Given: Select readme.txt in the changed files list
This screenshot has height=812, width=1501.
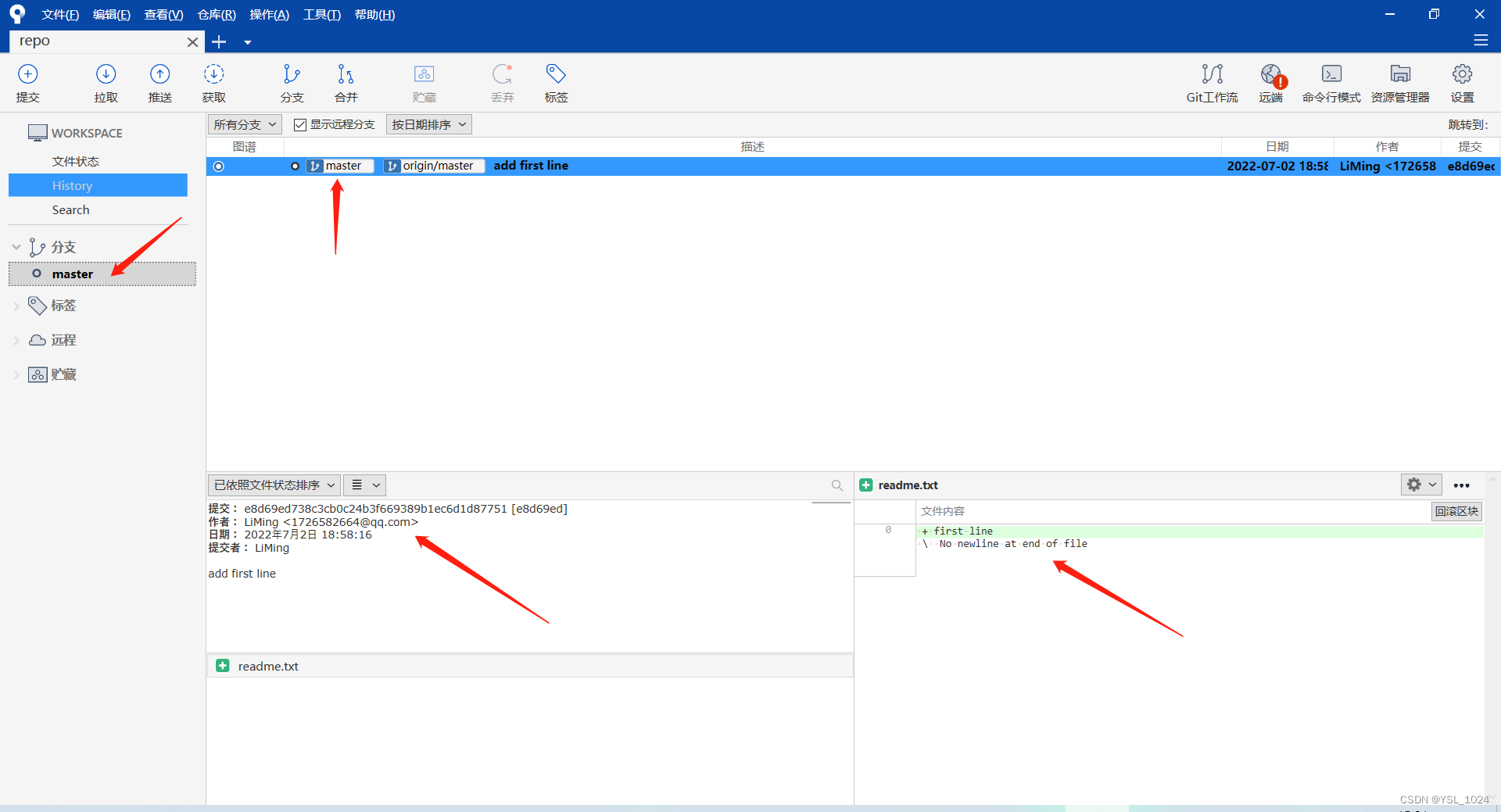Looking at the screenshot, I should pyautogui.click(x=529, y=666).
